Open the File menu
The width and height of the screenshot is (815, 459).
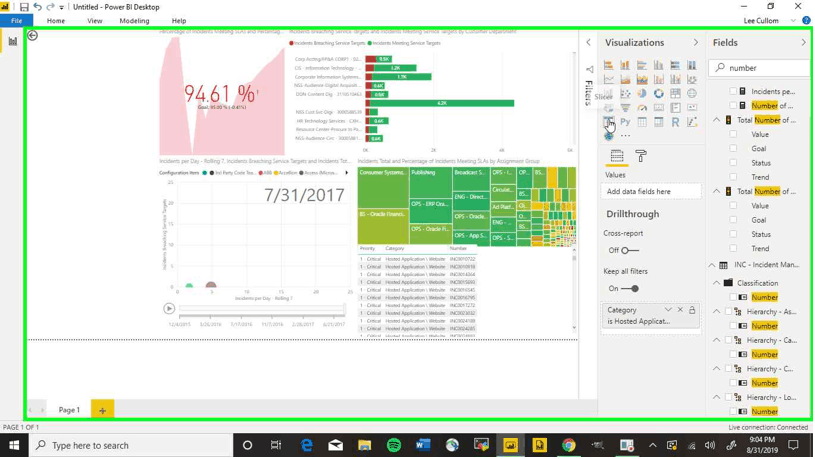pos(16,21)
